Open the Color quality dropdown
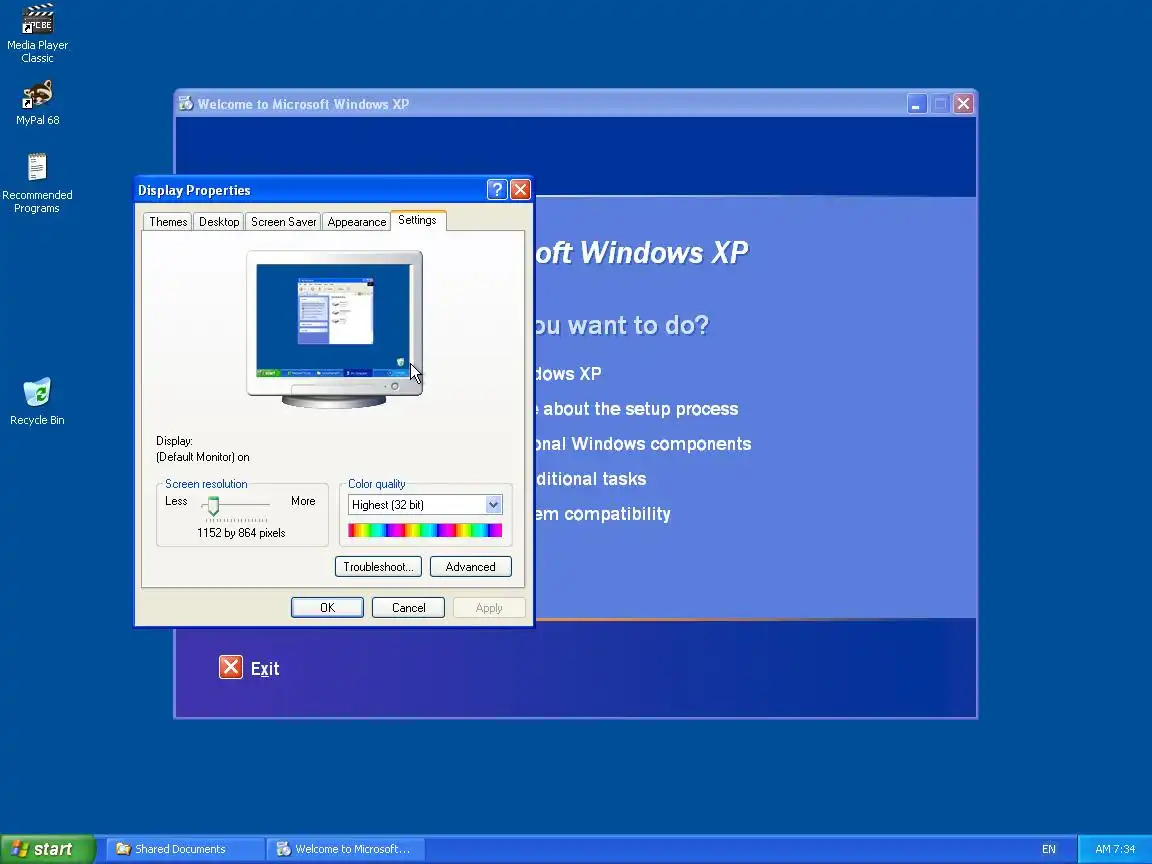This screenshot has width=1152, height=864. point(493,505)
